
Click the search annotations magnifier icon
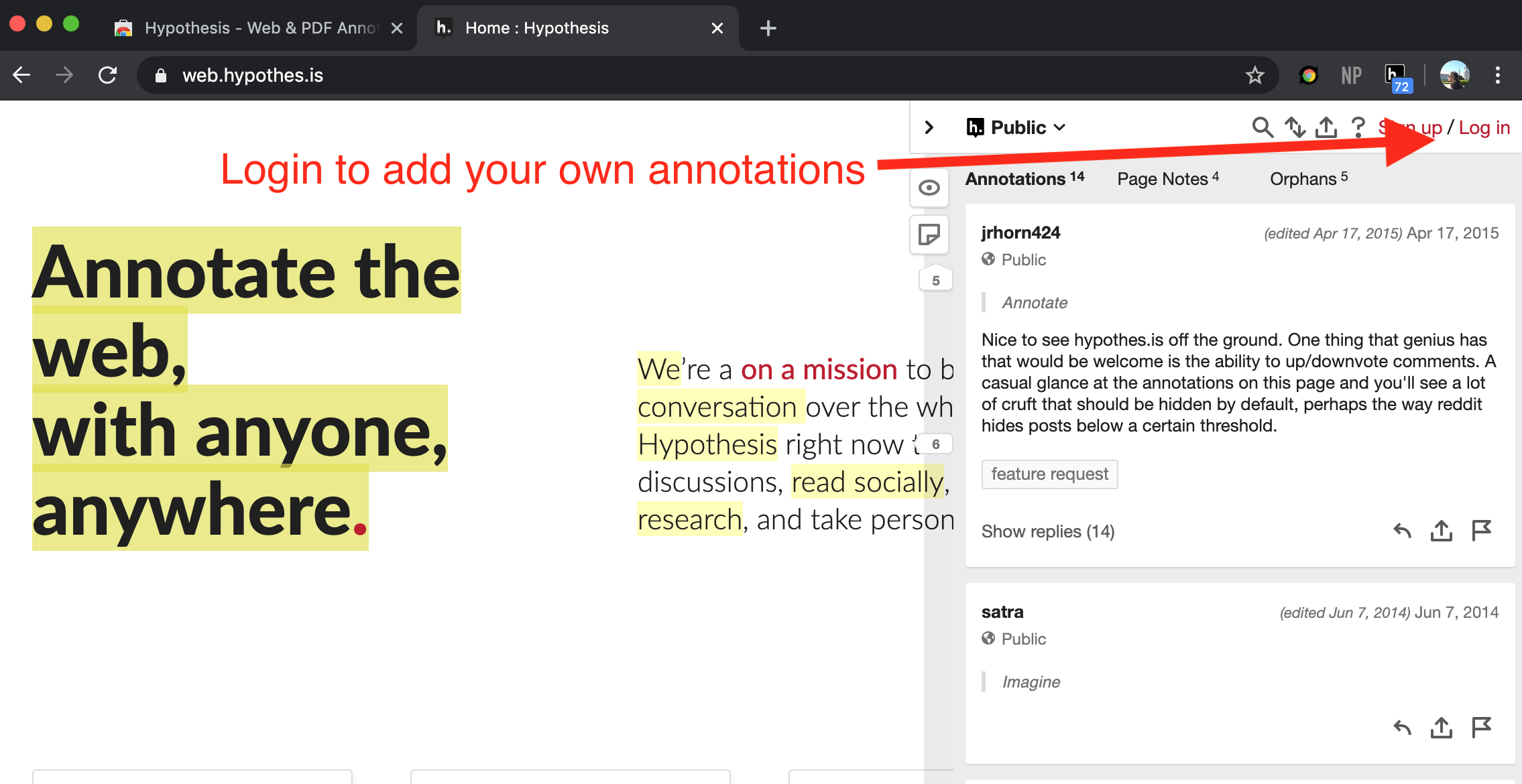point(1262,127)
